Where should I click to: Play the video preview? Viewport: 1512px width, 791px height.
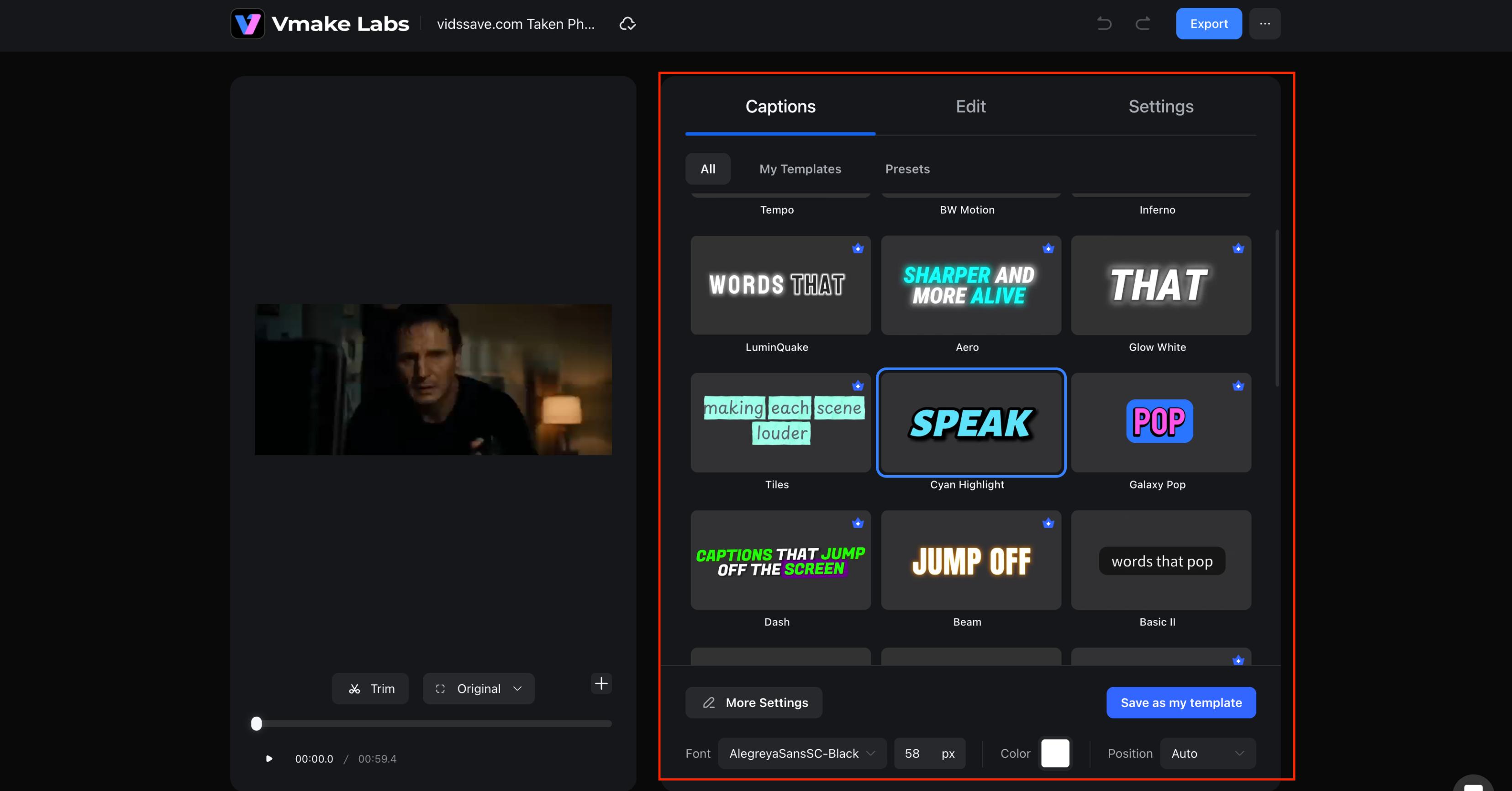click(269, 759)
